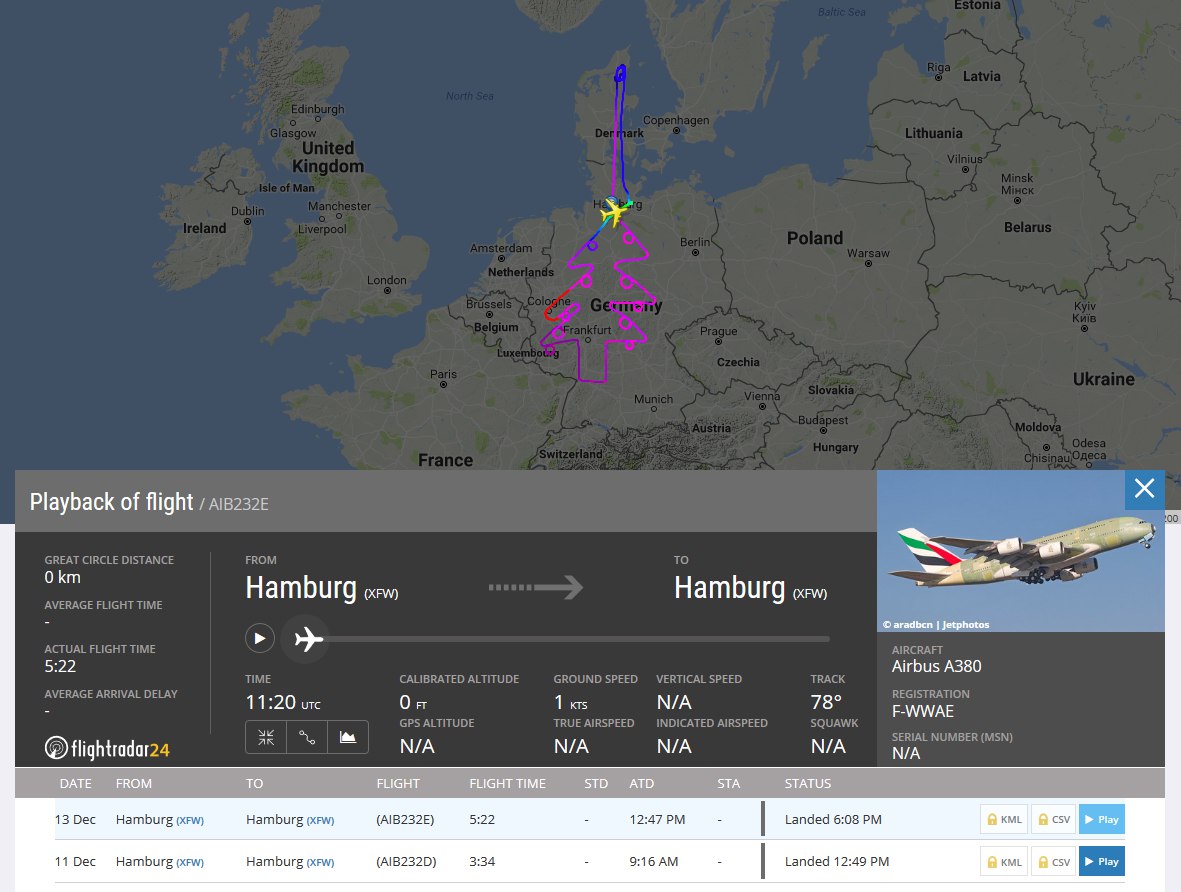Image resolution: width=1181 pixels, height=892 pixels.
Task: Close the flight playback panel
Action: point(1144,488)
